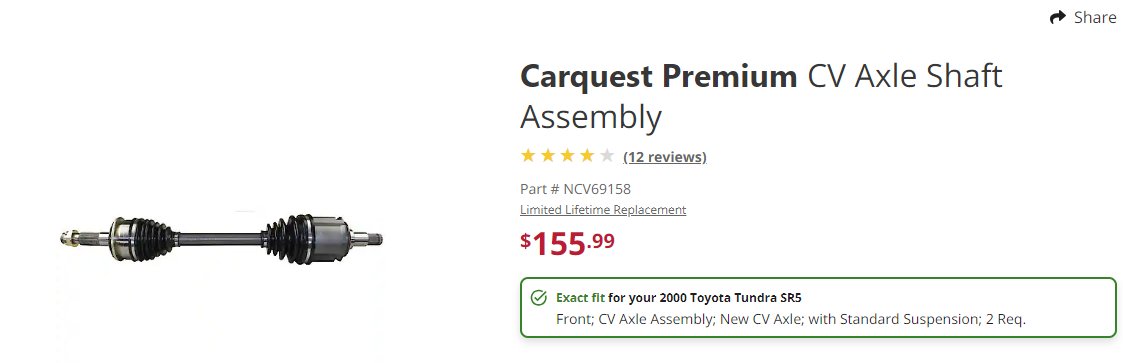Screen dimensions: 1123x363
Task: Select the fifth gray rating star
Action: (607, 155)
